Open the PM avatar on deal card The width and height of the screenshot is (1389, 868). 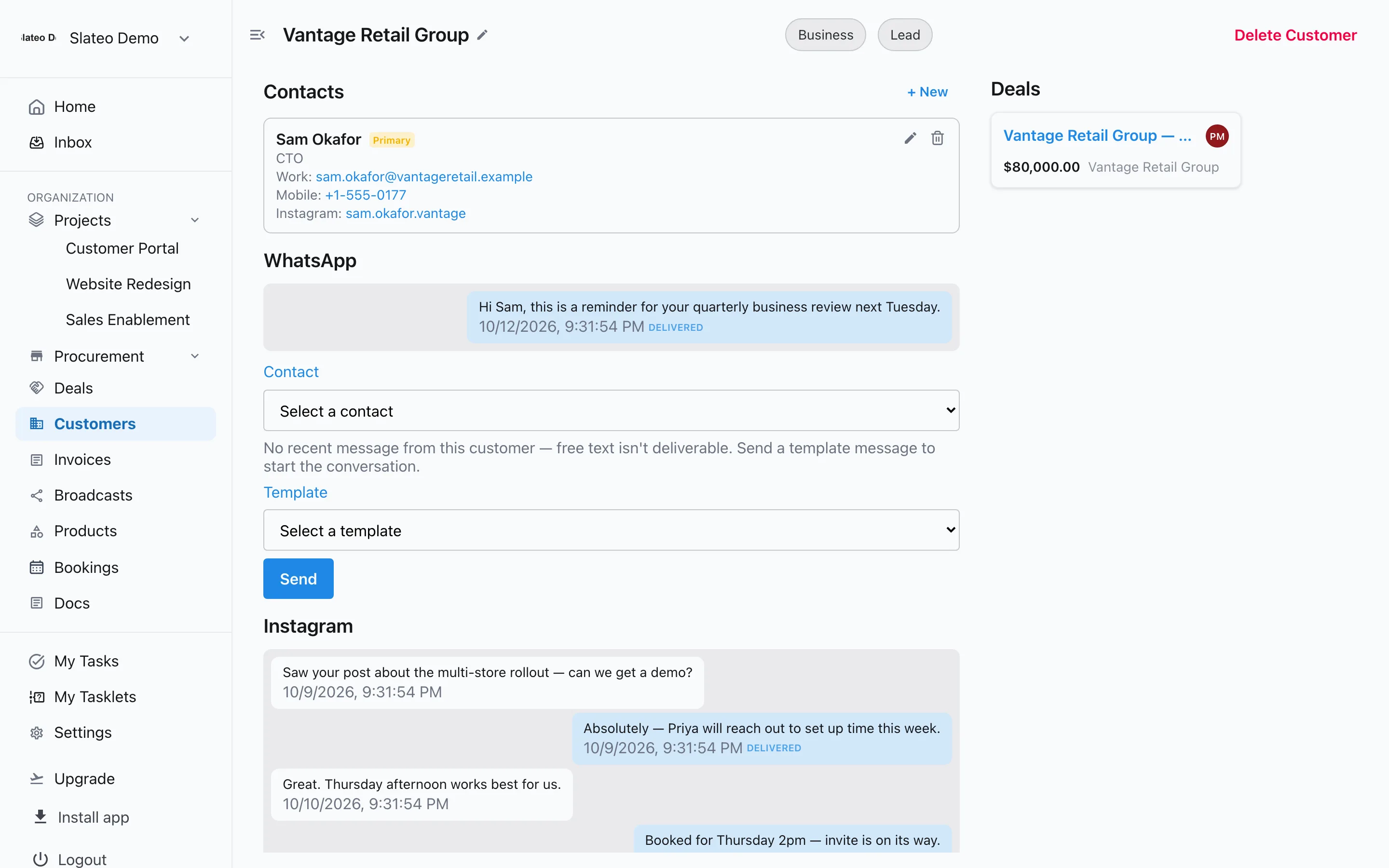click(x=1217, y=136)
